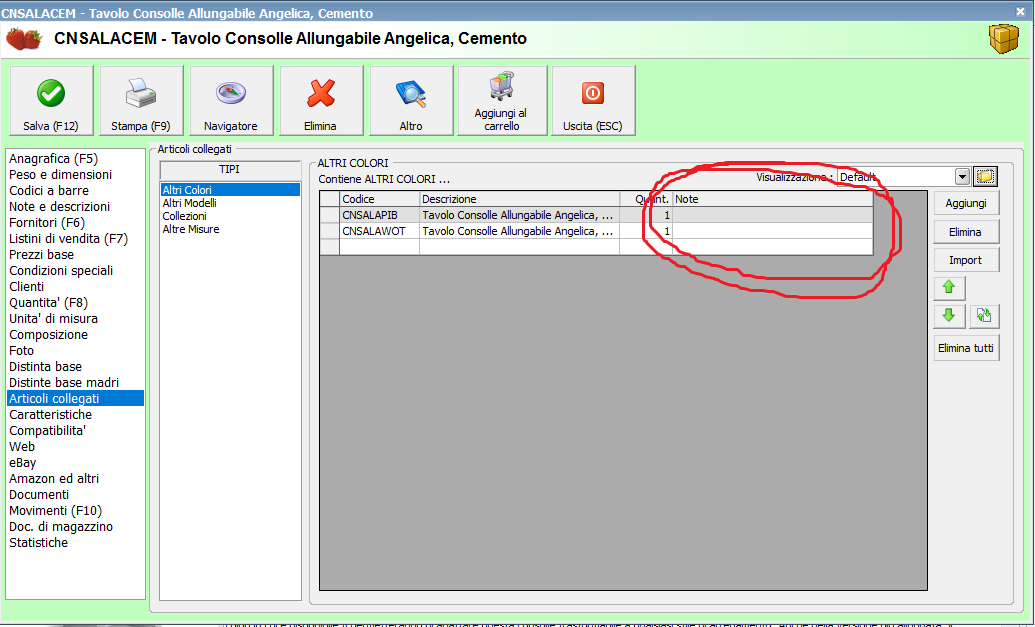
Task: Close the CNSALACEM window
Action: tap(1020, 12)
